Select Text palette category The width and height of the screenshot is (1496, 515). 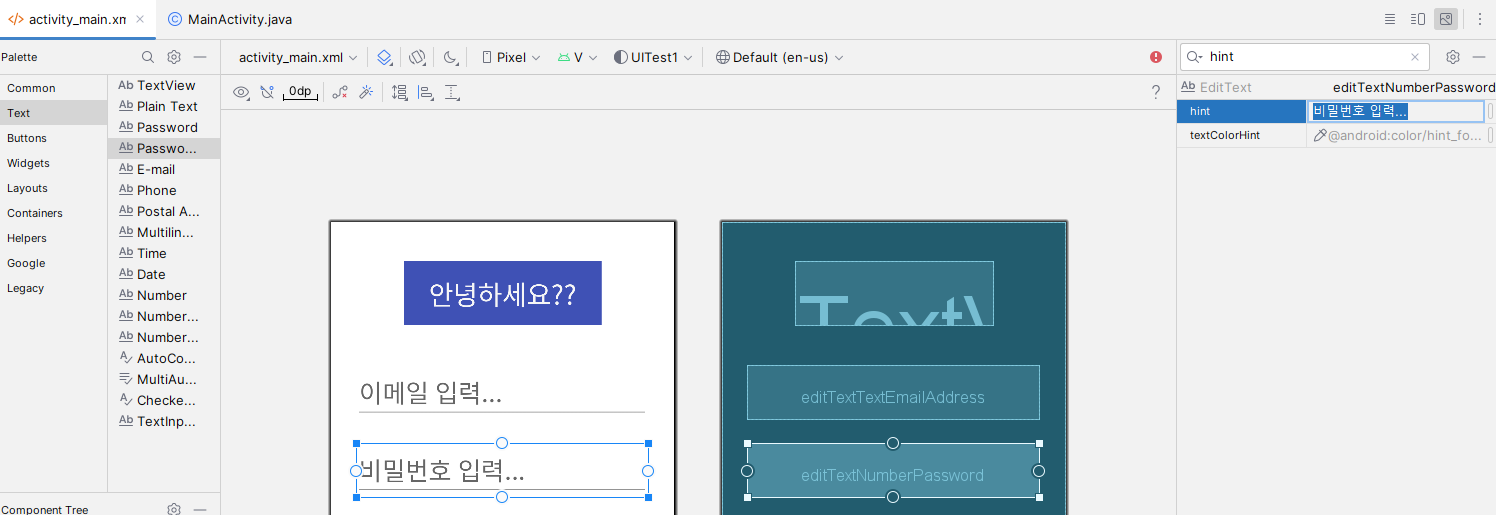[54, 113]
